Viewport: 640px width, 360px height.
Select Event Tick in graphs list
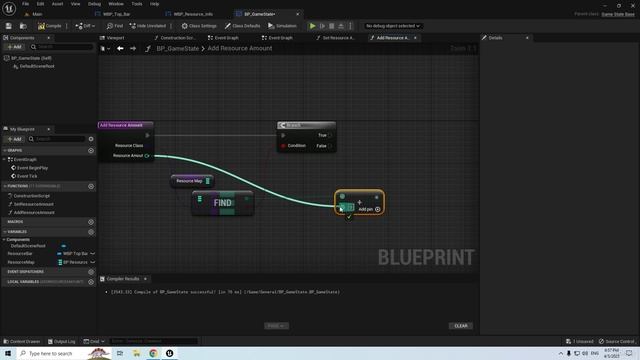point(27,176)
